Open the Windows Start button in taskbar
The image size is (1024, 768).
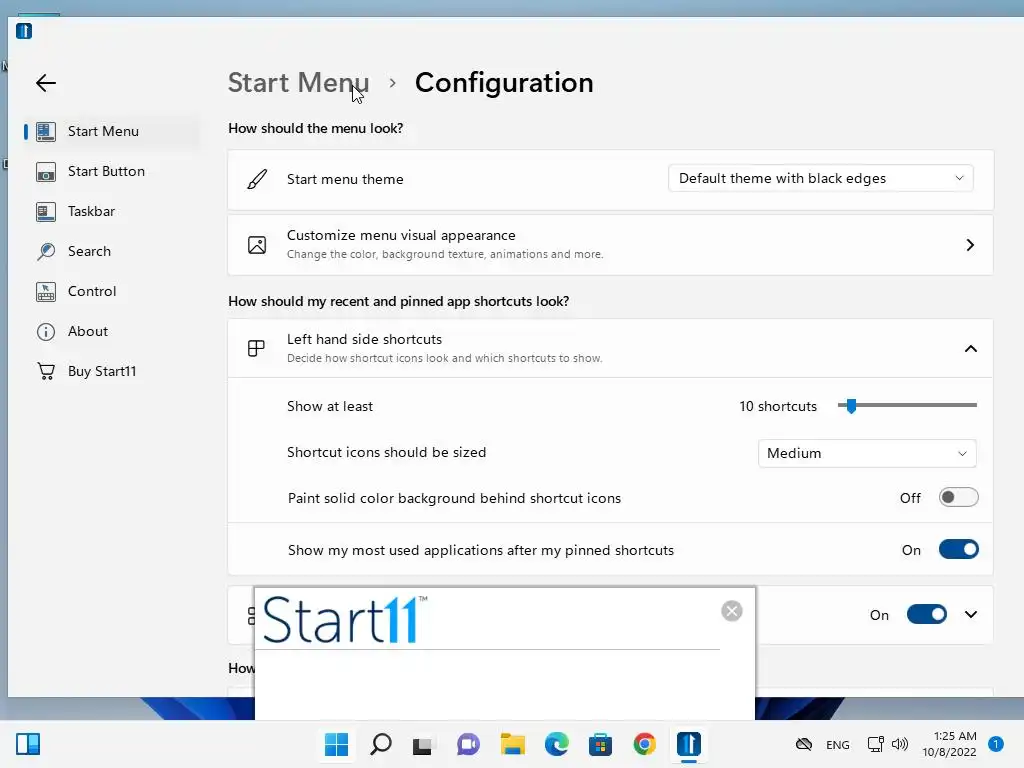(x=337, y=744)
